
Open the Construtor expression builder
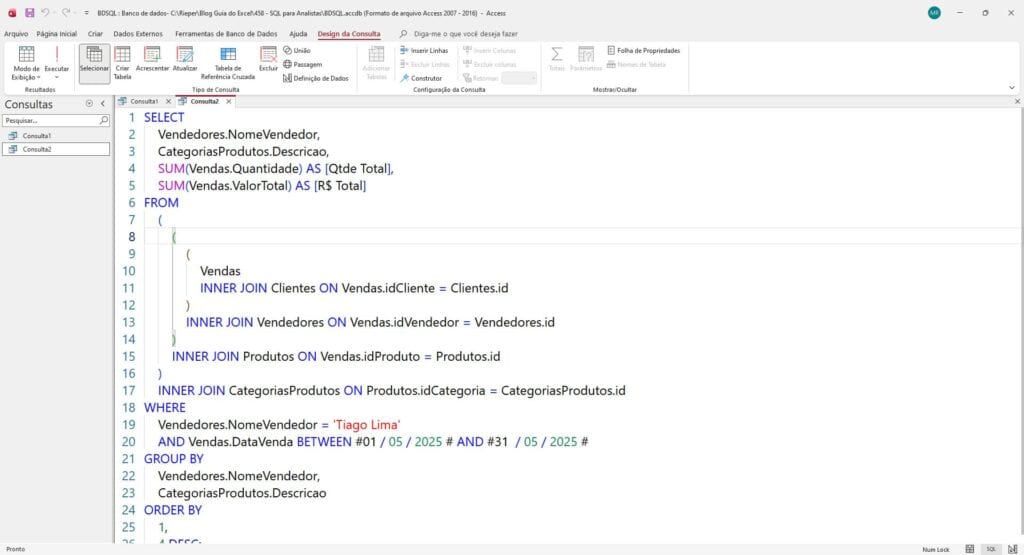pos(421,78)
